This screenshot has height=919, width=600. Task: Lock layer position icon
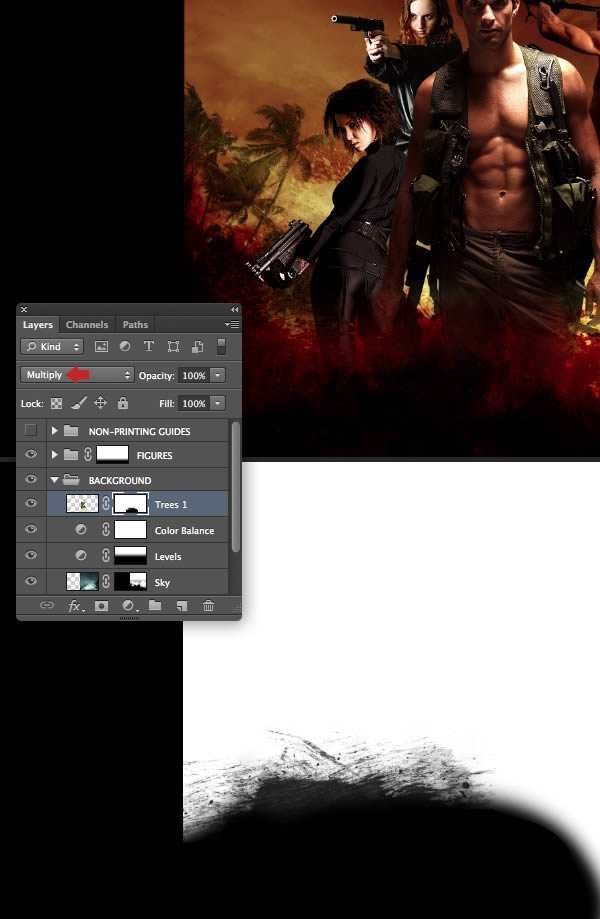(x=100, y=403)
